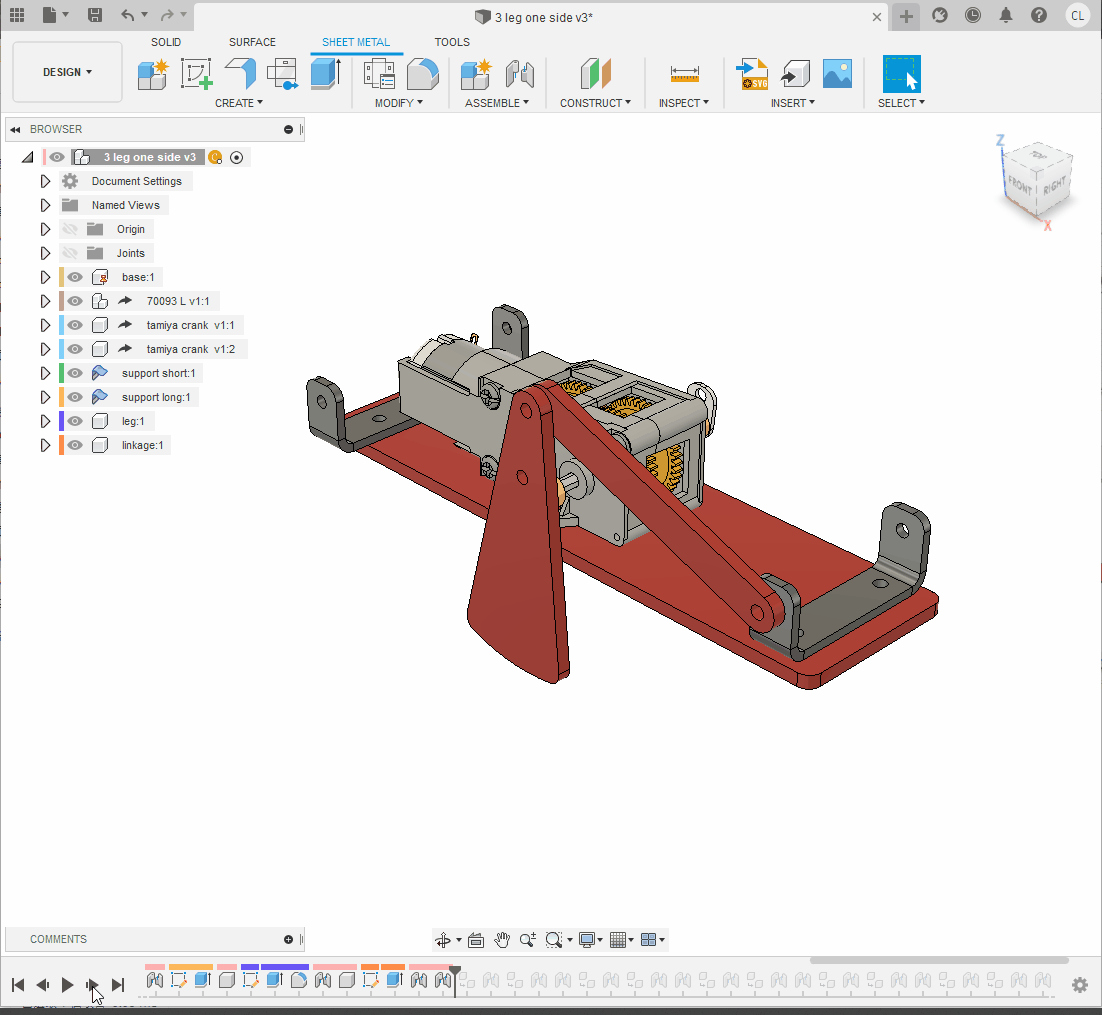The image size is (1102, 1015).
Task: Click the Insert Canvas image icon
Action: tap(837, 74)
